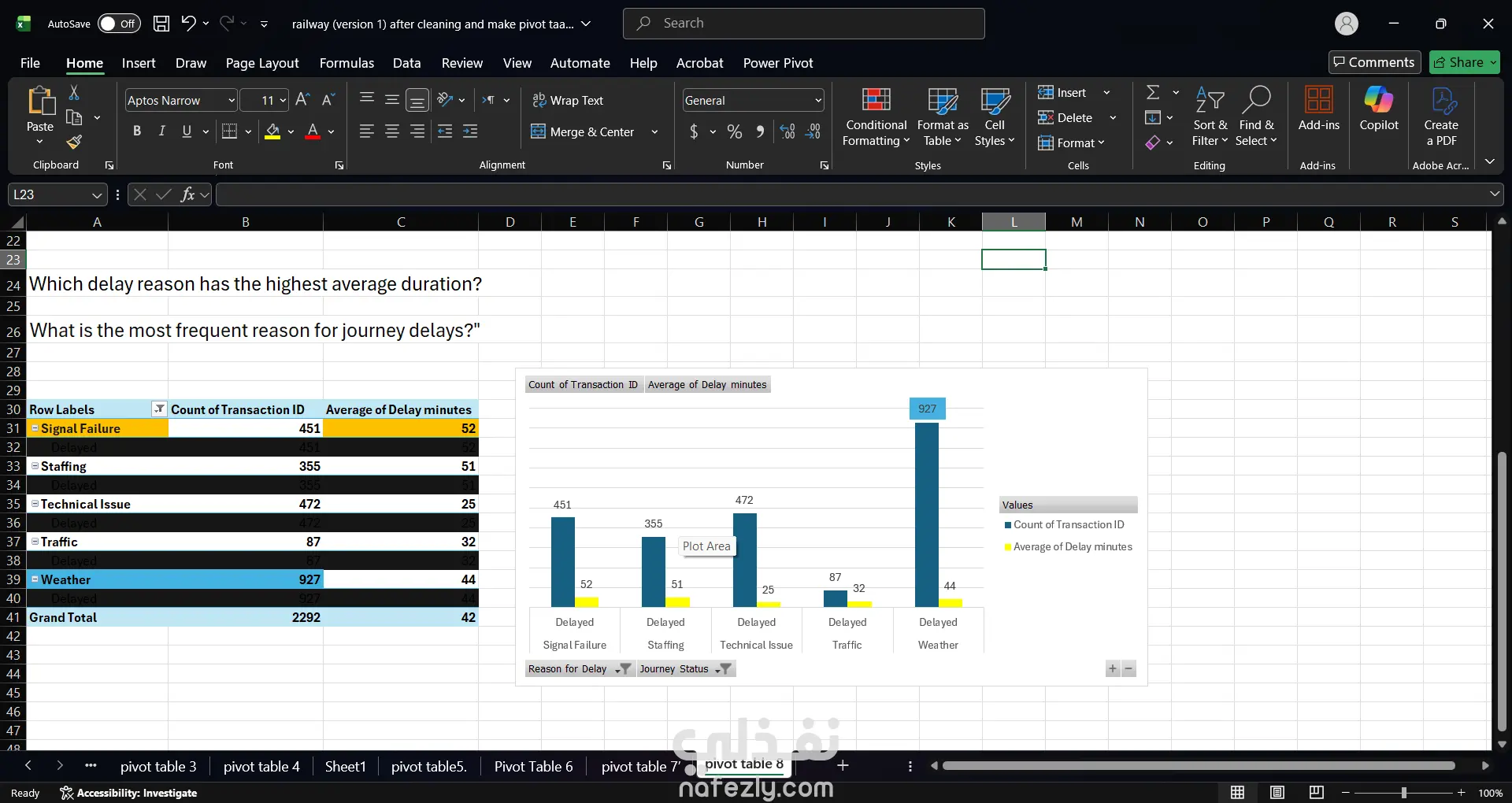Add a new sheet with plus button
The width and height of the screenshot is (1512, 803).
tap(843, 765)
